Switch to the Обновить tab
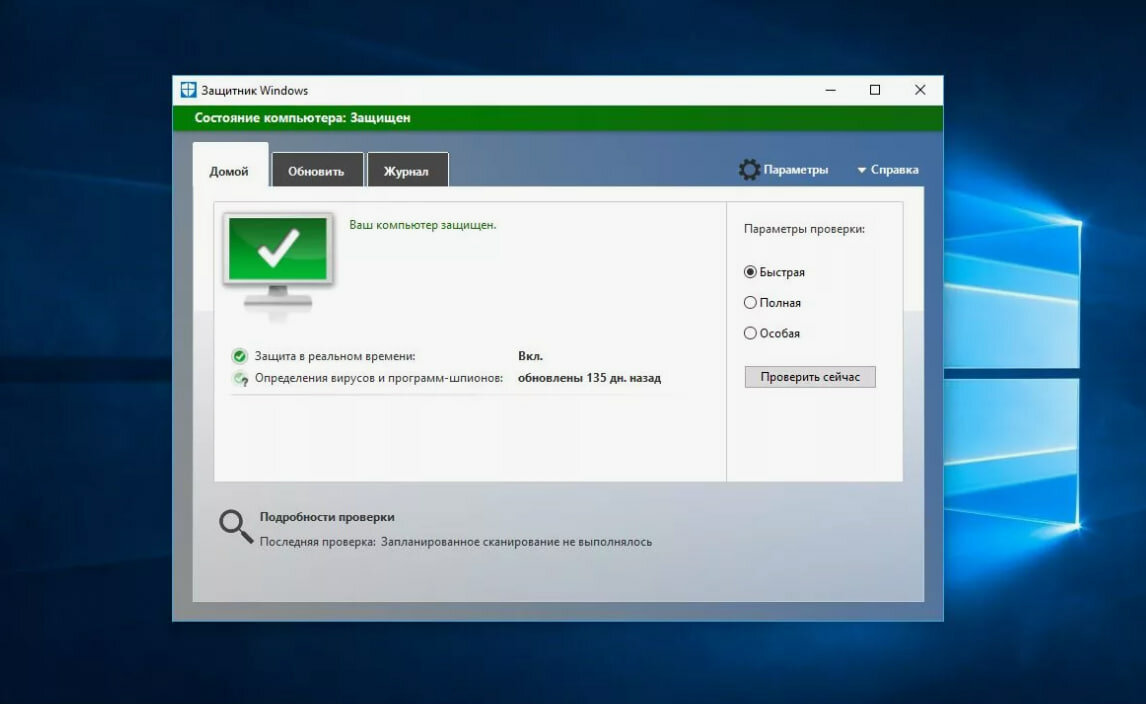 (316, 171)
